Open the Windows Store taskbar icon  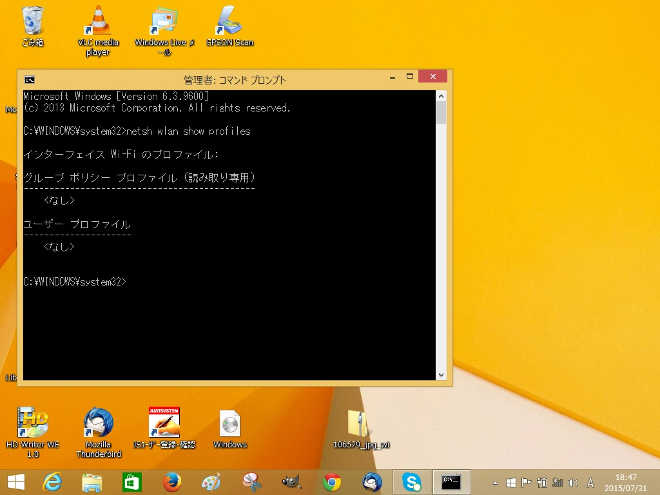[x=131, y=482]
